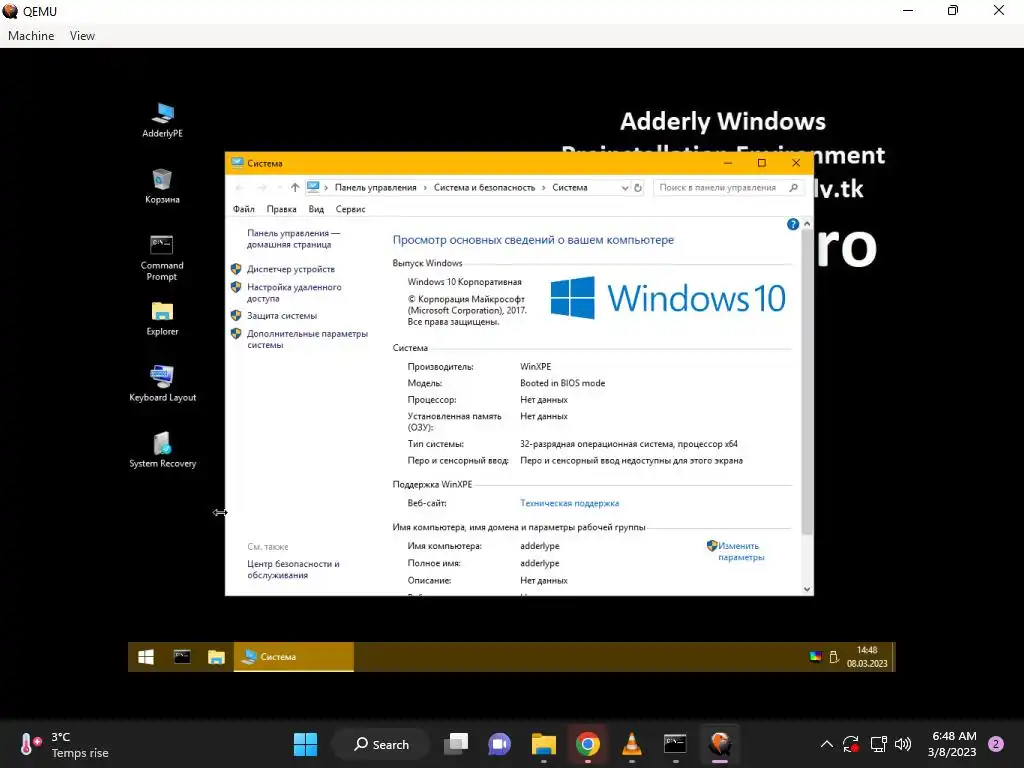Image resolution: width=1024 pixels, height=768 pixels.
Task: Select the Keyboard Layout desktop icon
Action: click(162, 384)
